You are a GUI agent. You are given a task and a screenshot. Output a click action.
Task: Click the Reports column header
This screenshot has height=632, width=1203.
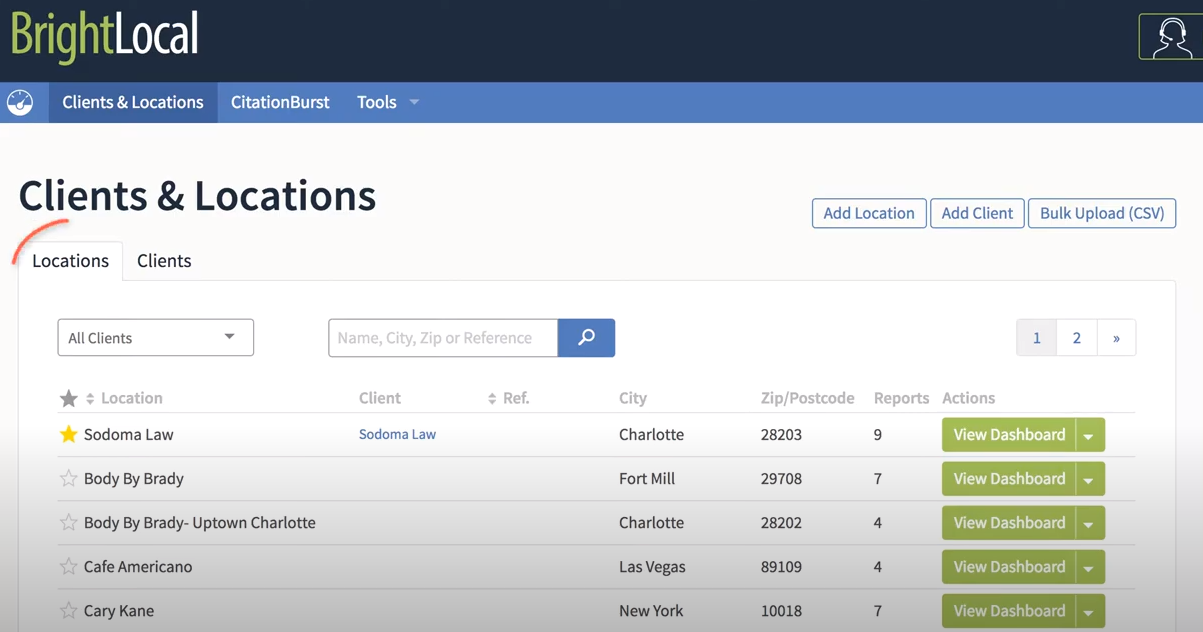click(x=902, y=398)
